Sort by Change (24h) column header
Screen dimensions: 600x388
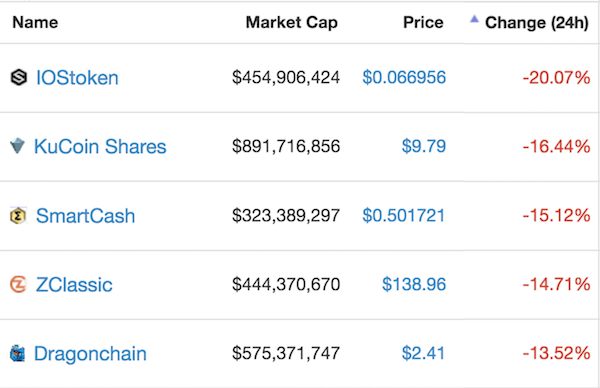536,23
